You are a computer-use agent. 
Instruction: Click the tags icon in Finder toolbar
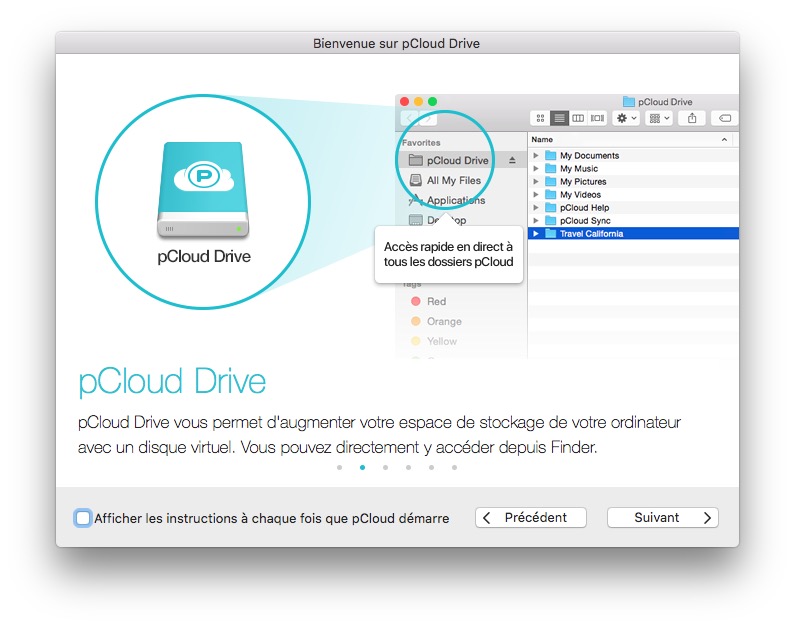[725, 118]
